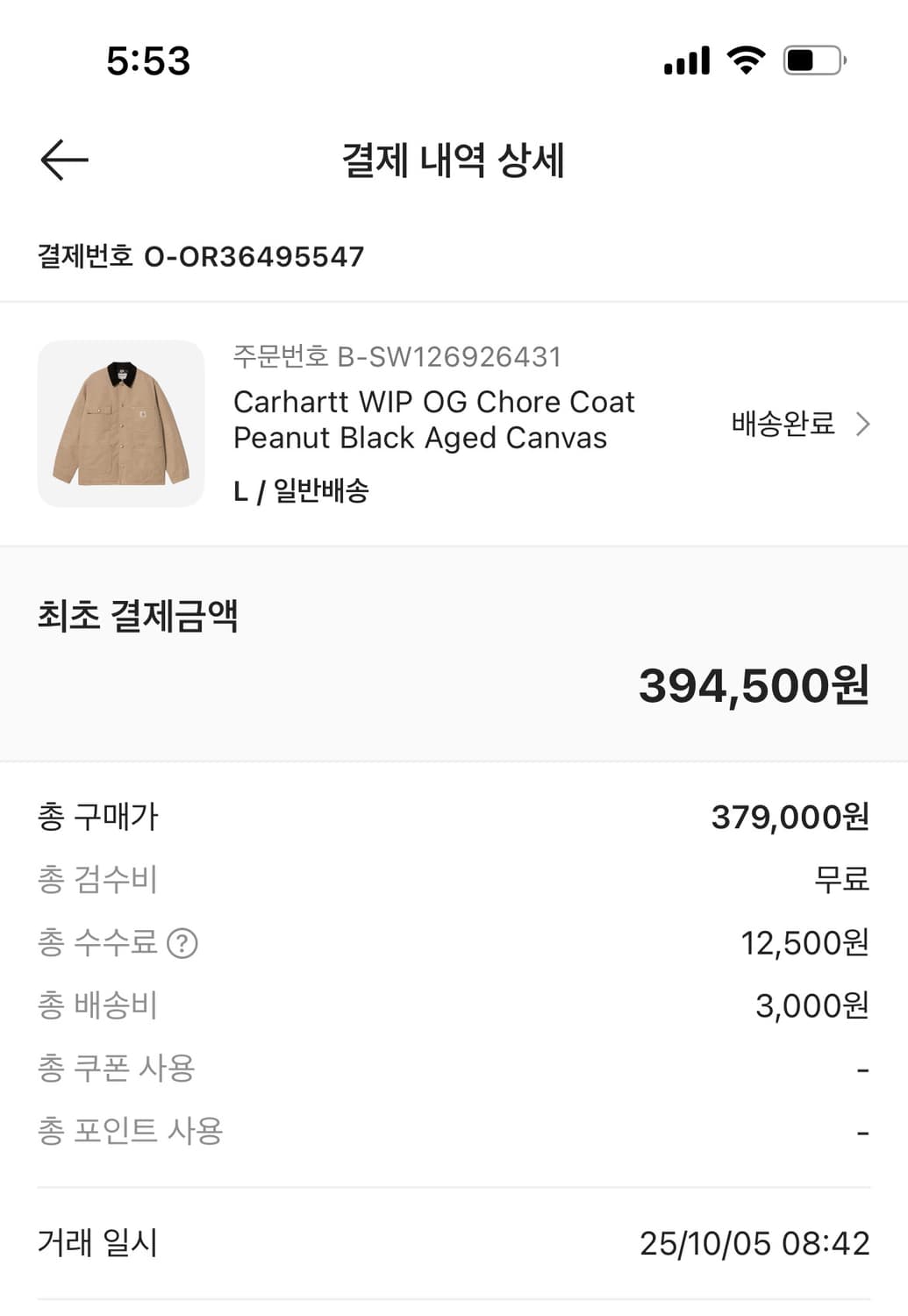Tap the 12,500원 fee amount

click(x=804, y=943)
